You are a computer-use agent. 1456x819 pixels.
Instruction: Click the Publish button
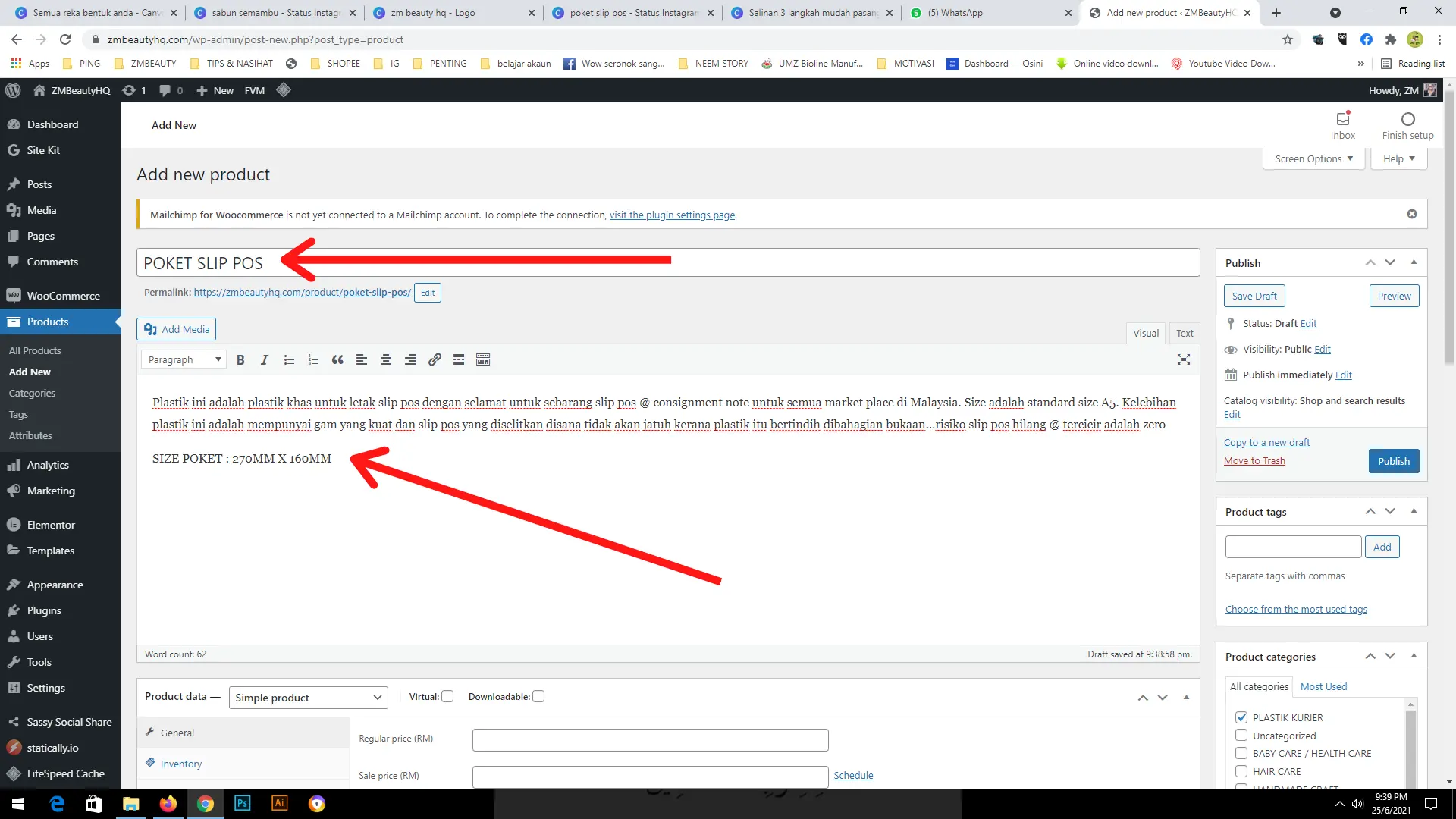1393,461
